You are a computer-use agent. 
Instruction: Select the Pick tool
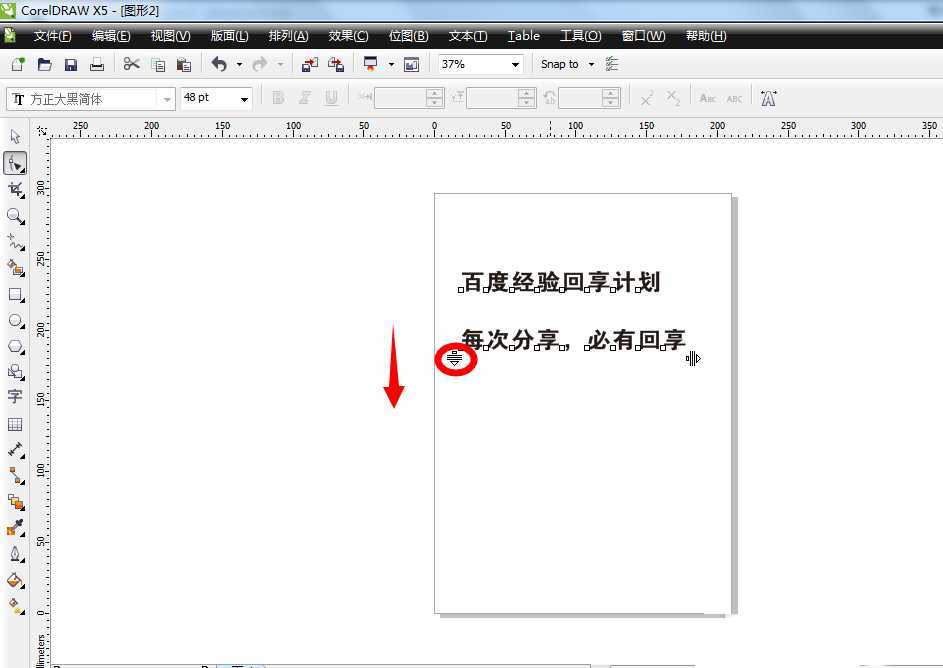14,135
